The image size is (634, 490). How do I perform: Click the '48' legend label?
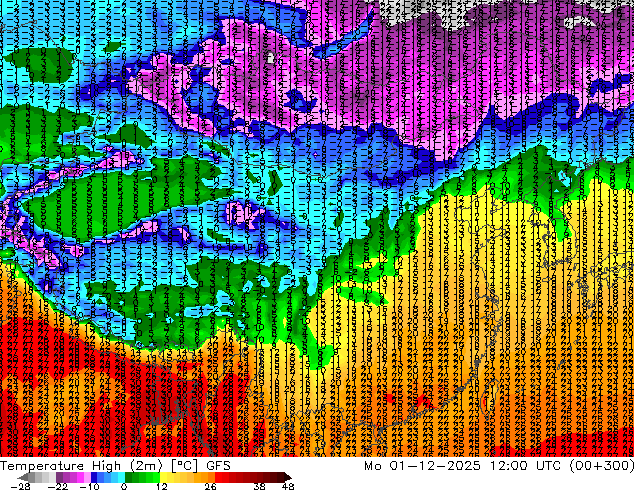click(x=288, y=486)
